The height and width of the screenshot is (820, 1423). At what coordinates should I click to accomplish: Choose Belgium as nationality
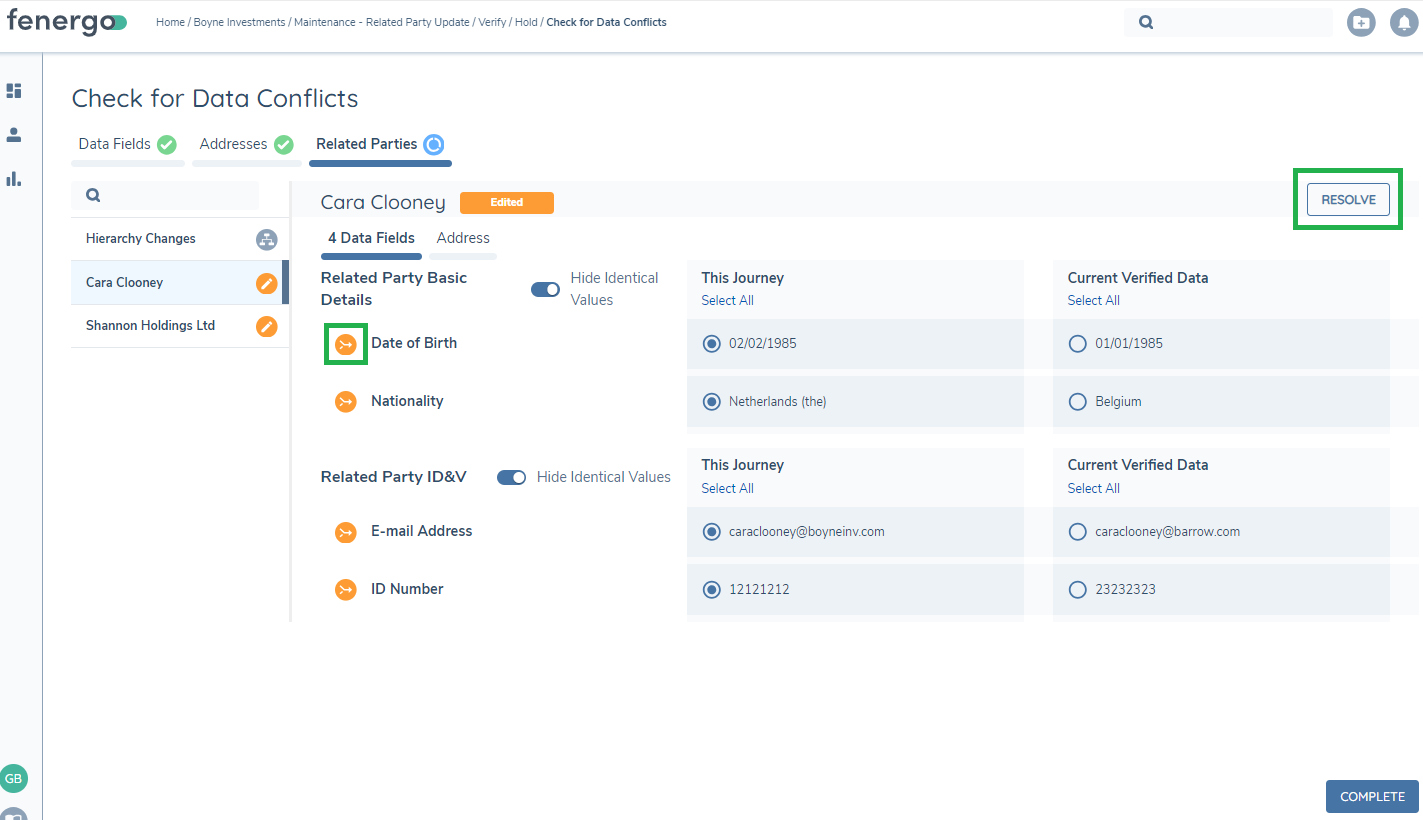pos(1078,402)
